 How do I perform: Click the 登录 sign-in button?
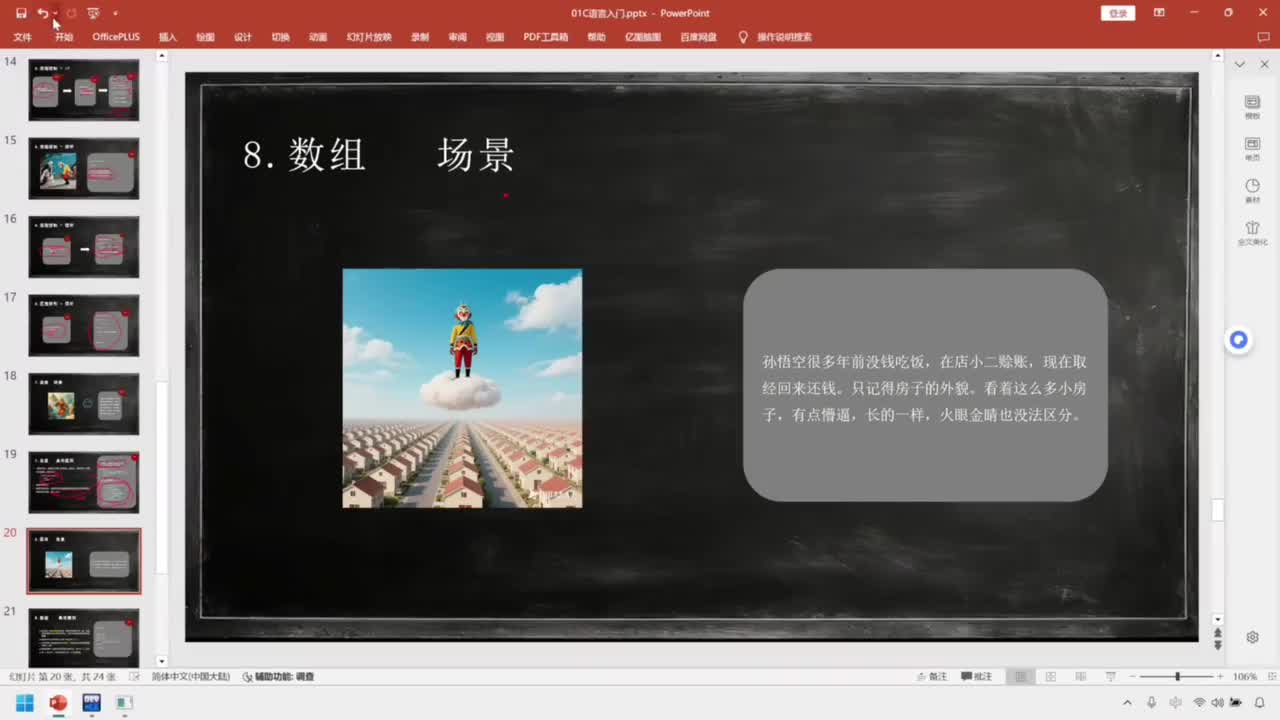1118,13
